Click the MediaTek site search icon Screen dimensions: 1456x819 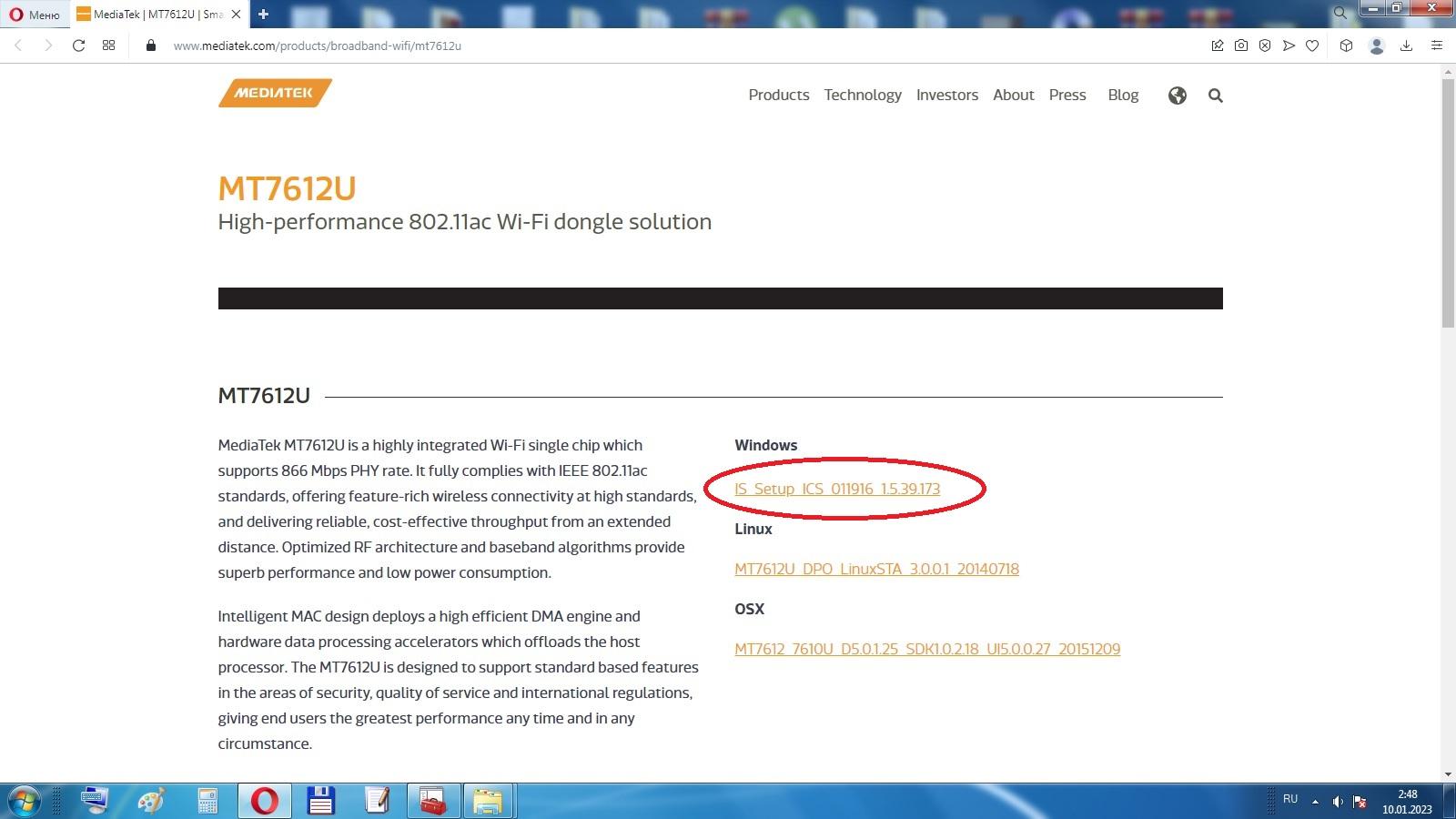1216,96
